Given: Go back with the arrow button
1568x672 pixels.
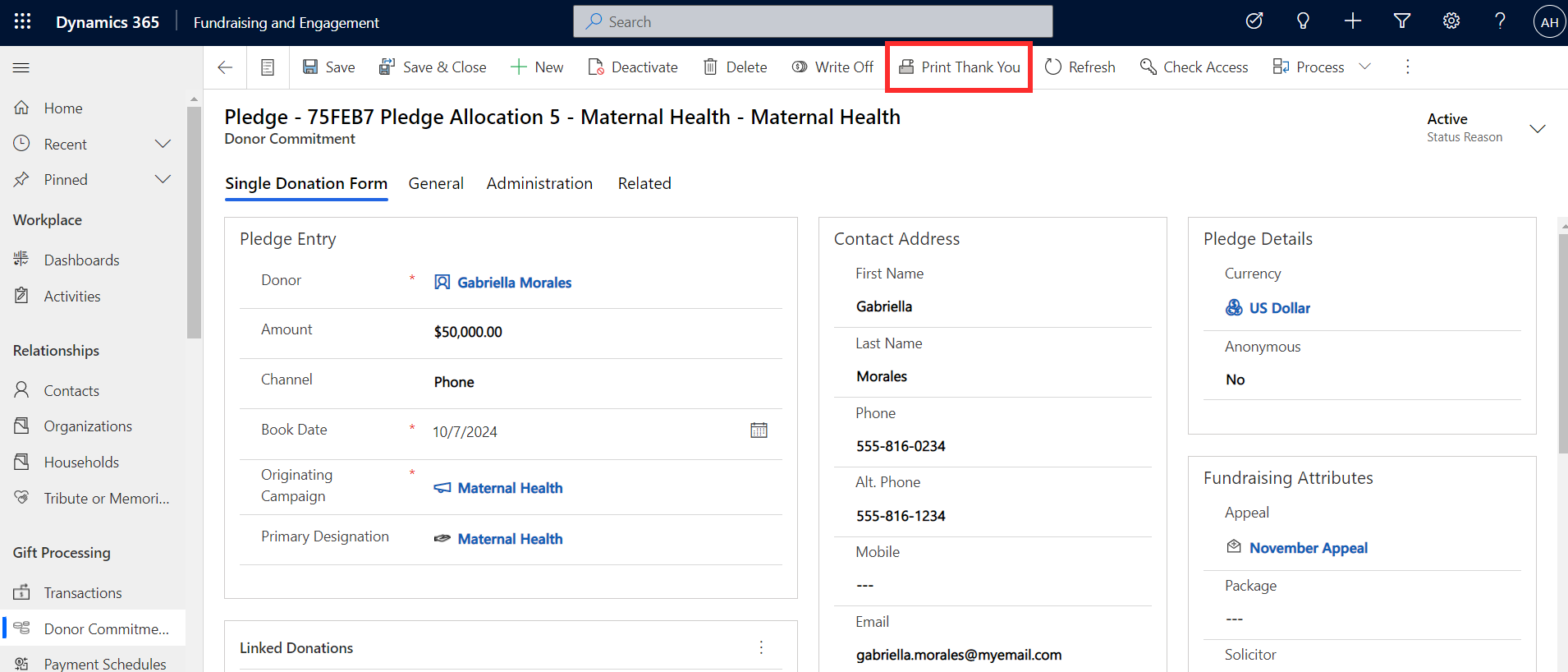Looking at the screenshot, I should point(225,67).
